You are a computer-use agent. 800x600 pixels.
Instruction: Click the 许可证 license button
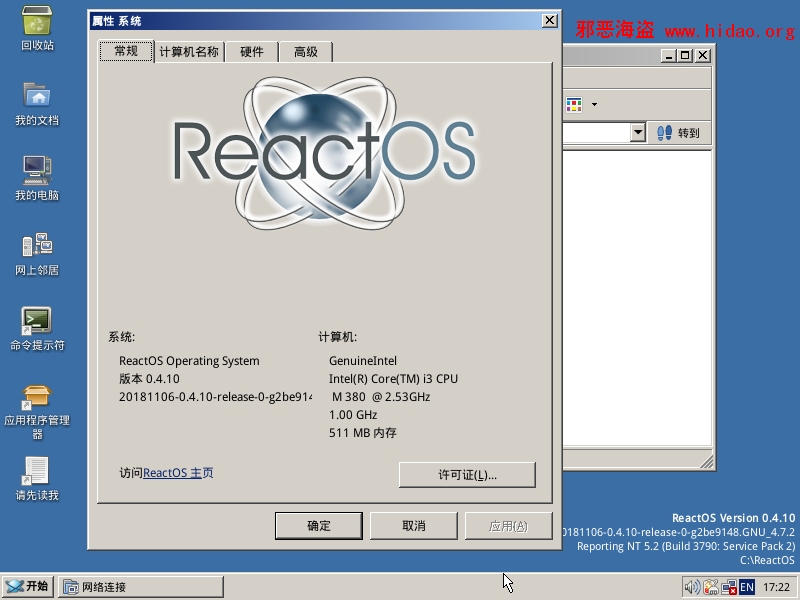pos(467,475)
